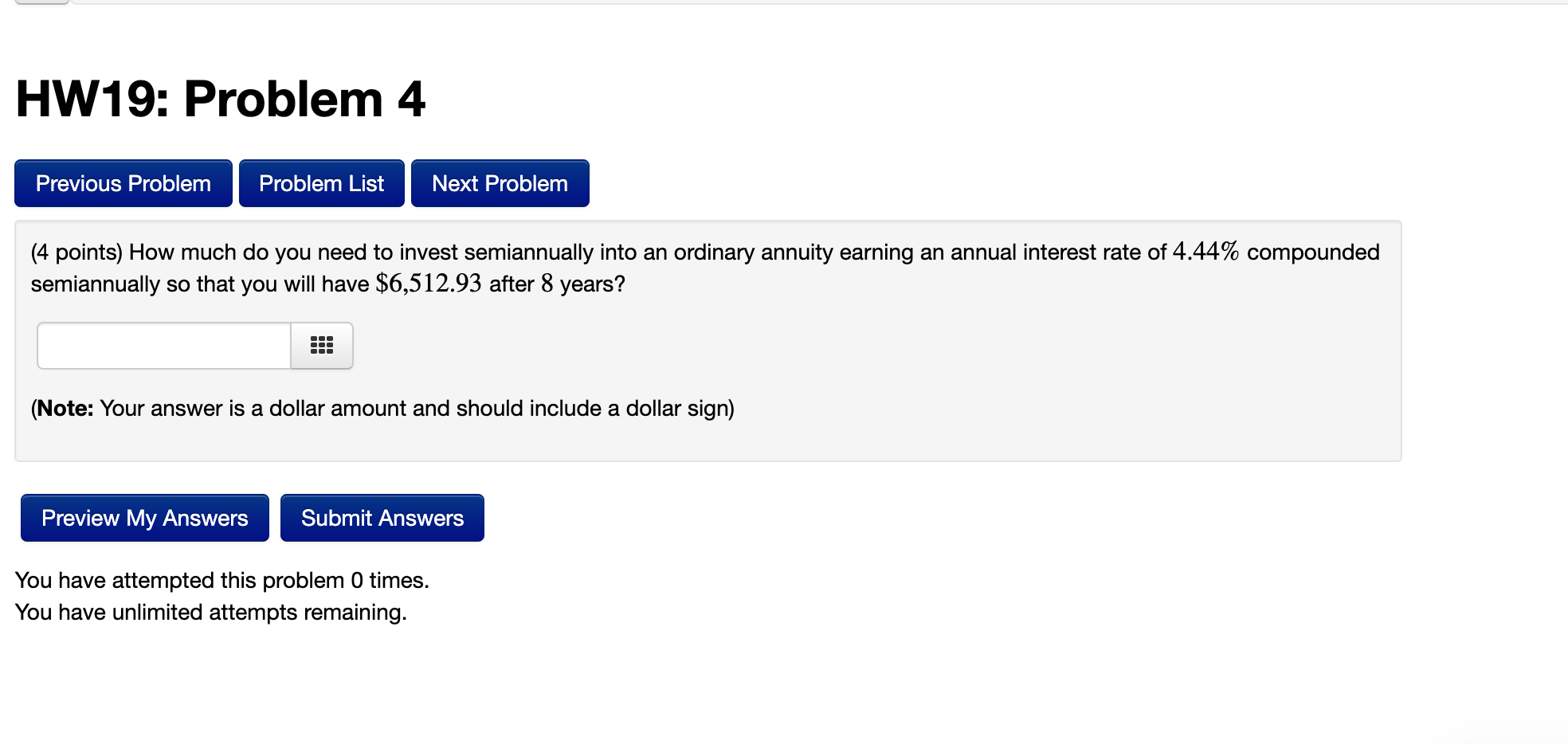Go to the Previous Problem
The height and width of the screenshot is (744, 1568).
122,183
